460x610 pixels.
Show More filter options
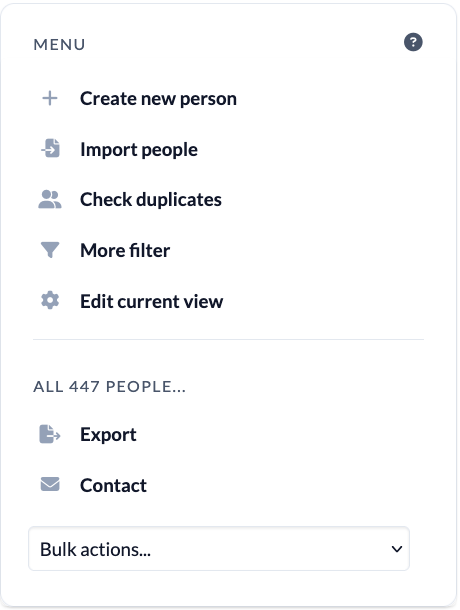pyautogui.click(x=125, y=250)
